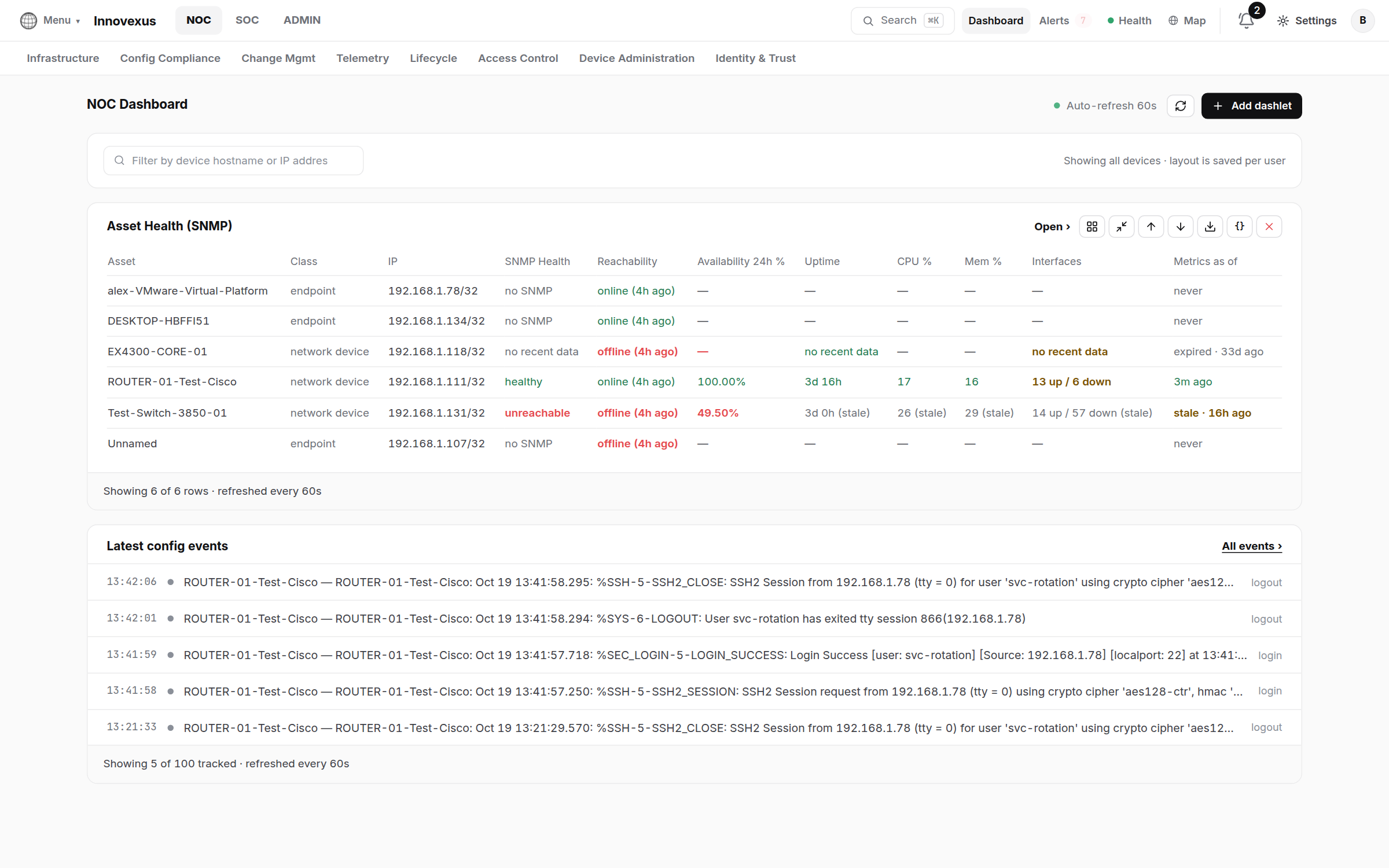Click the Add dashlet button
Screen dimensions: 1389x868
tap(1251, 106)
